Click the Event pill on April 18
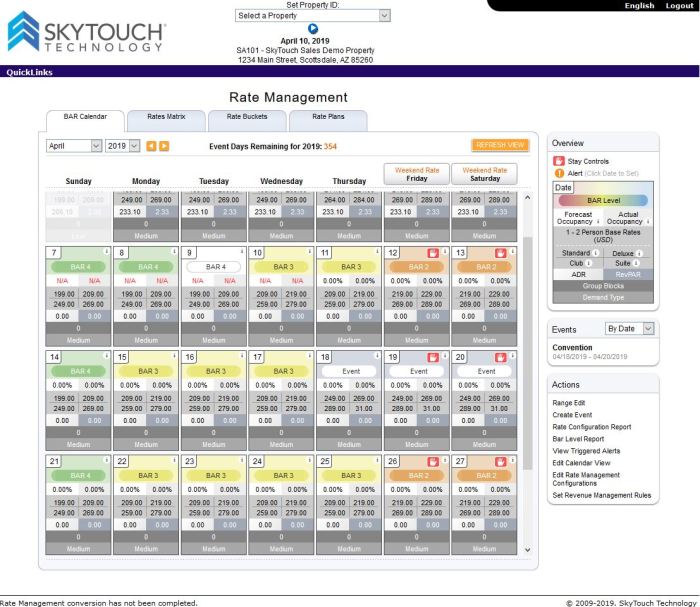 (x=350, y=371)
